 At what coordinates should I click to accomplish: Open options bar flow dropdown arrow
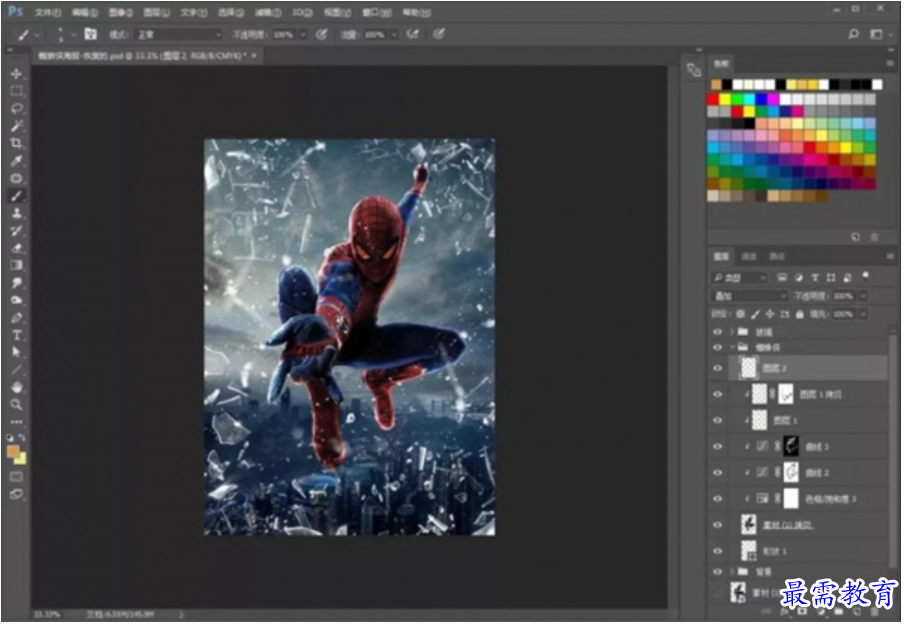(394, 35)
